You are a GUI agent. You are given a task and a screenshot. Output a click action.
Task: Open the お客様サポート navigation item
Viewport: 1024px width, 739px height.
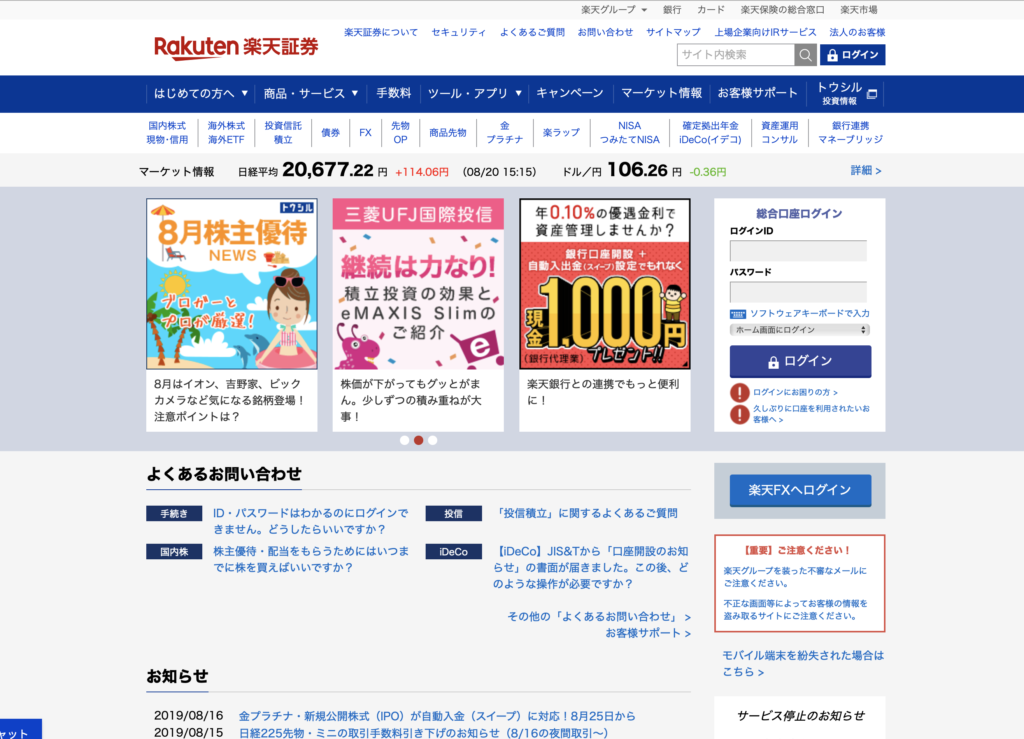pos(758,93)
